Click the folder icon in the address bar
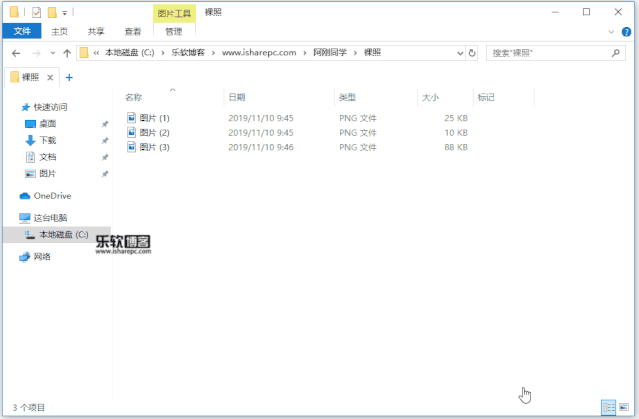Screen dimensions: 639x419 pos(84,53)
